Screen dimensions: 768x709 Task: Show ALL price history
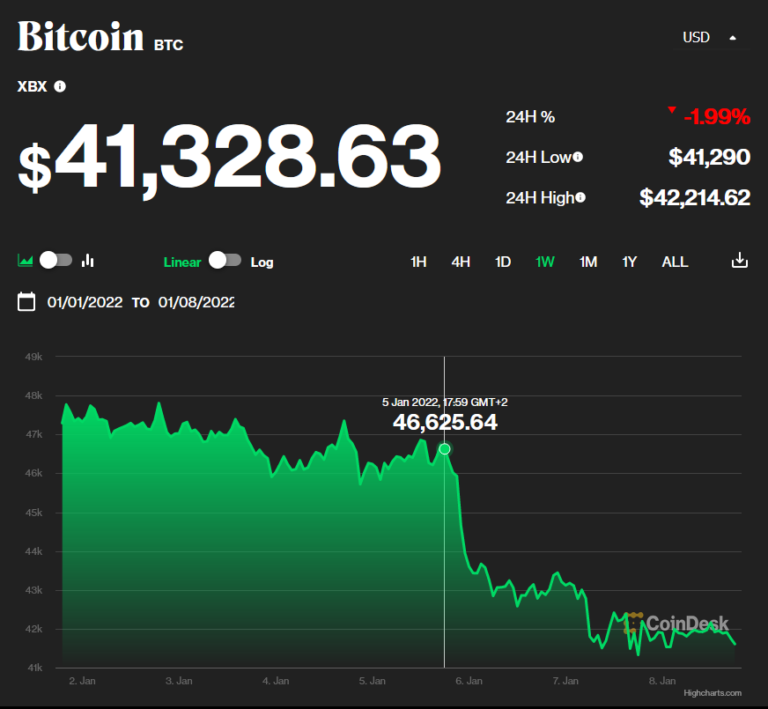(x=675, y=262)
